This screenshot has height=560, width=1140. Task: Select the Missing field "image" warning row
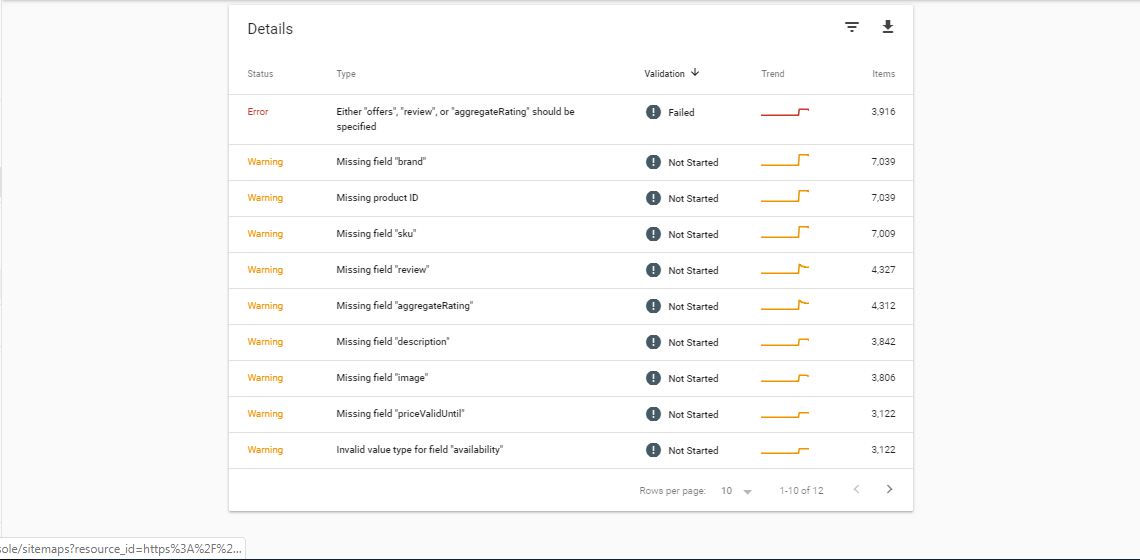571,379
